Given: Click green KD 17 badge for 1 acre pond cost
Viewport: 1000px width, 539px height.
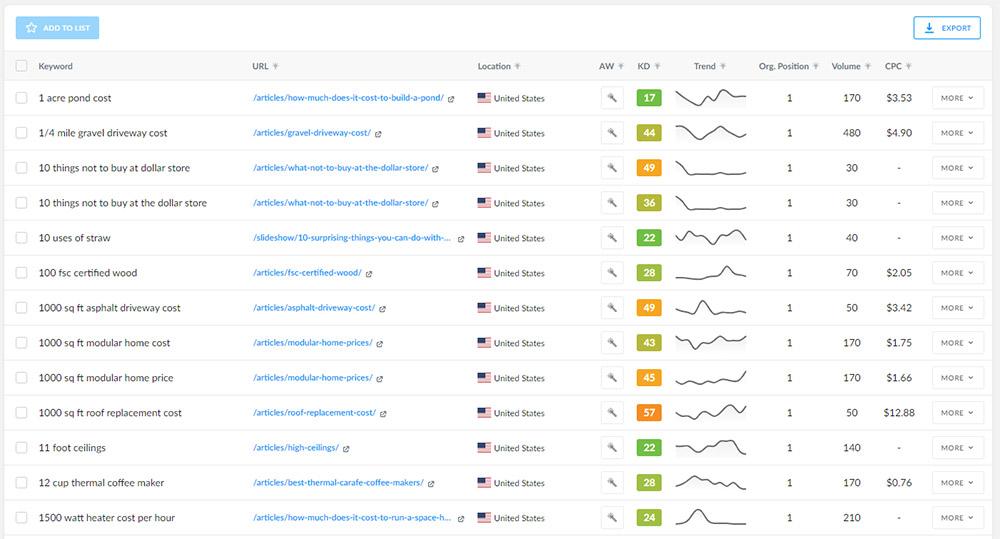Looking at the screenshot, I should [649, 98].
